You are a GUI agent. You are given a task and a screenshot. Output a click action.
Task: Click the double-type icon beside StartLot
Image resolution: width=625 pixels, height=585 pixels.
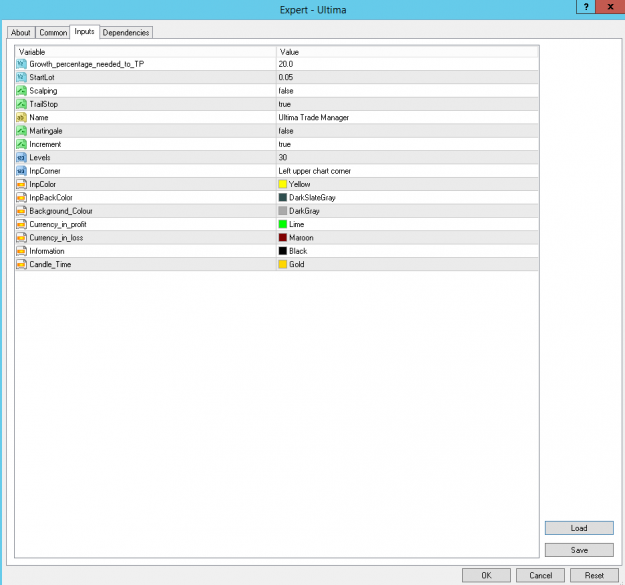[x=21, y=77]
